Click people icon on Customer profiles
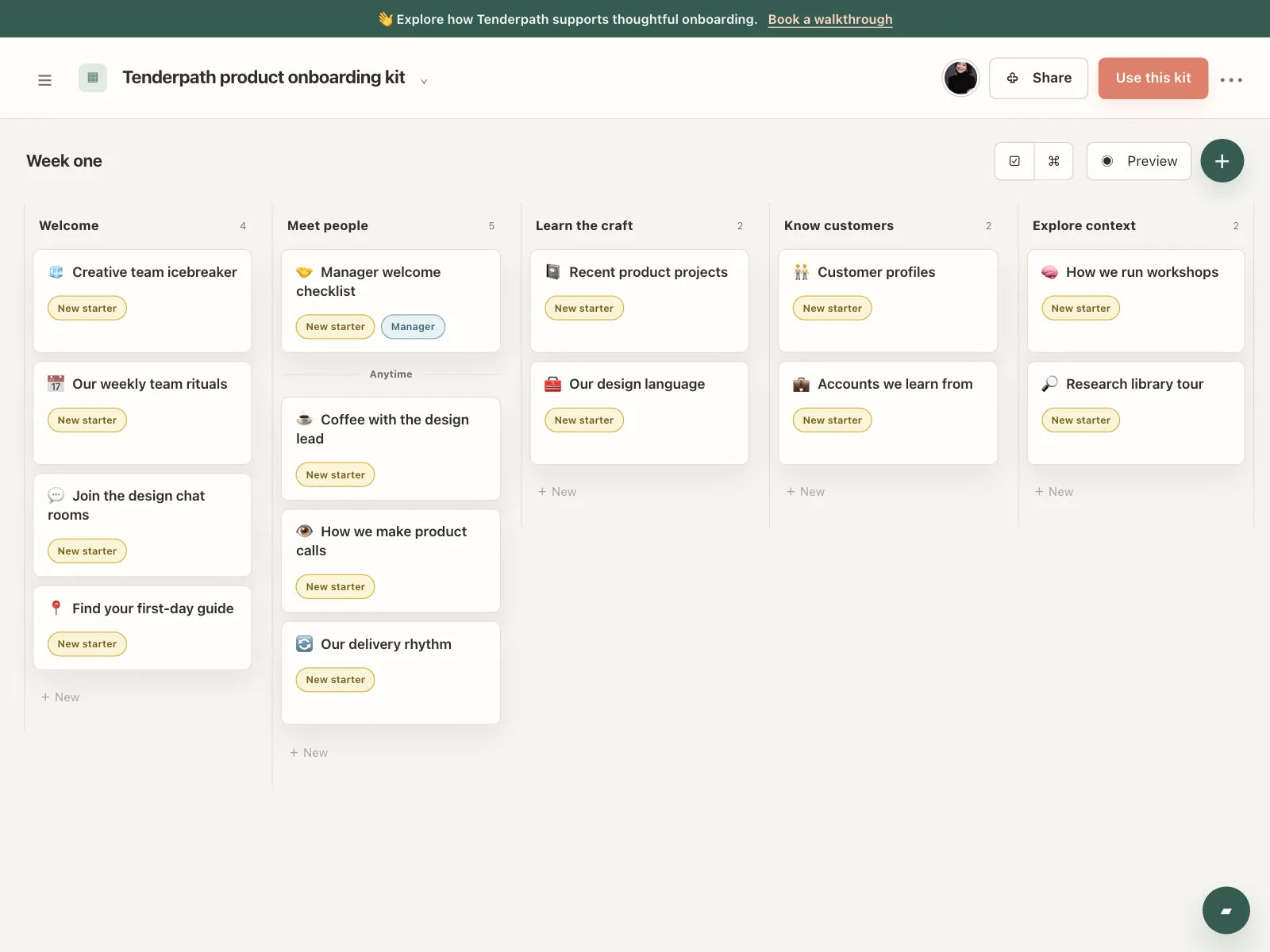1270x952 pixels. pos(801,272)
